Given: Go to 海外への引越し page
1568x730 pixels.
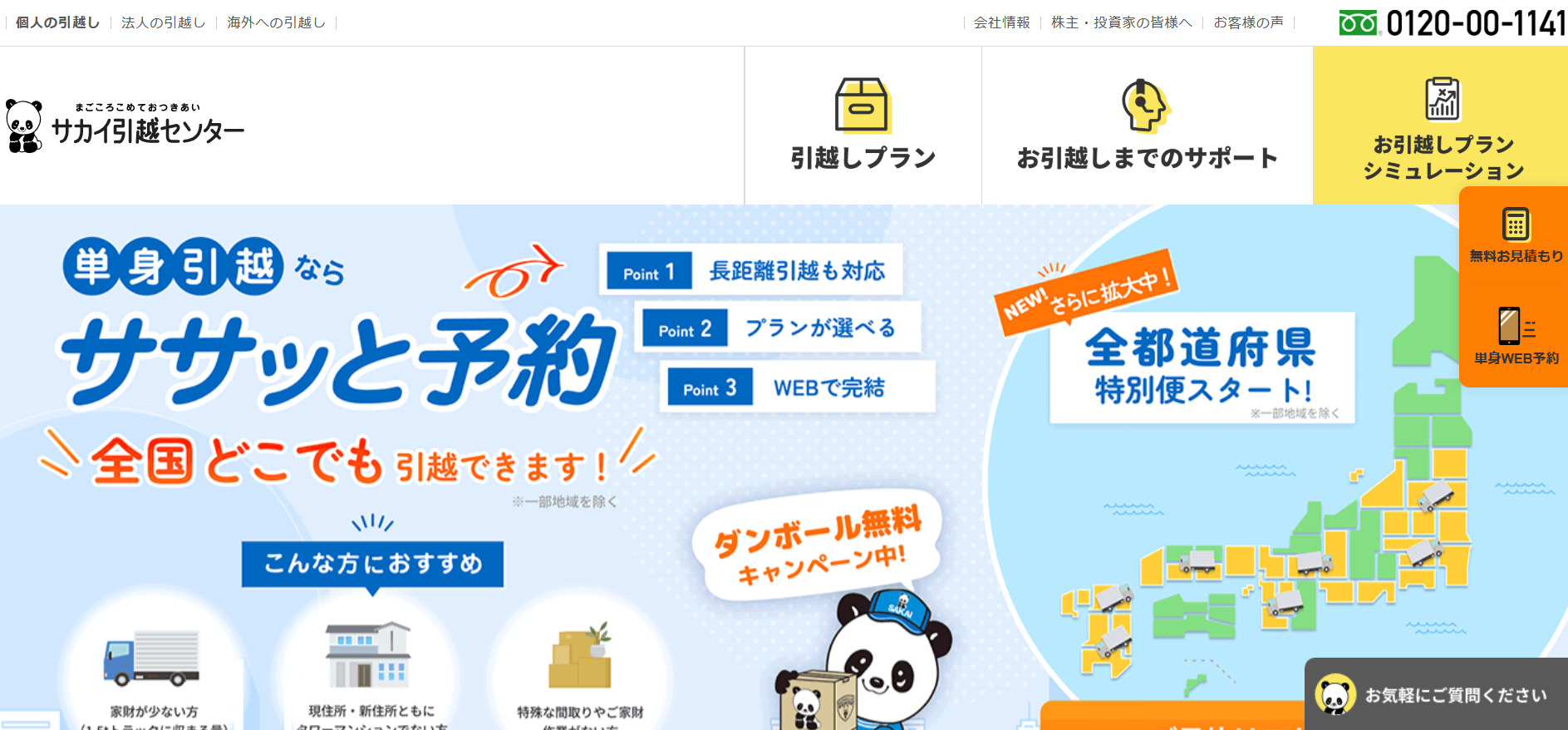Looking at the screenshot, I should click(x=276, y=22).
